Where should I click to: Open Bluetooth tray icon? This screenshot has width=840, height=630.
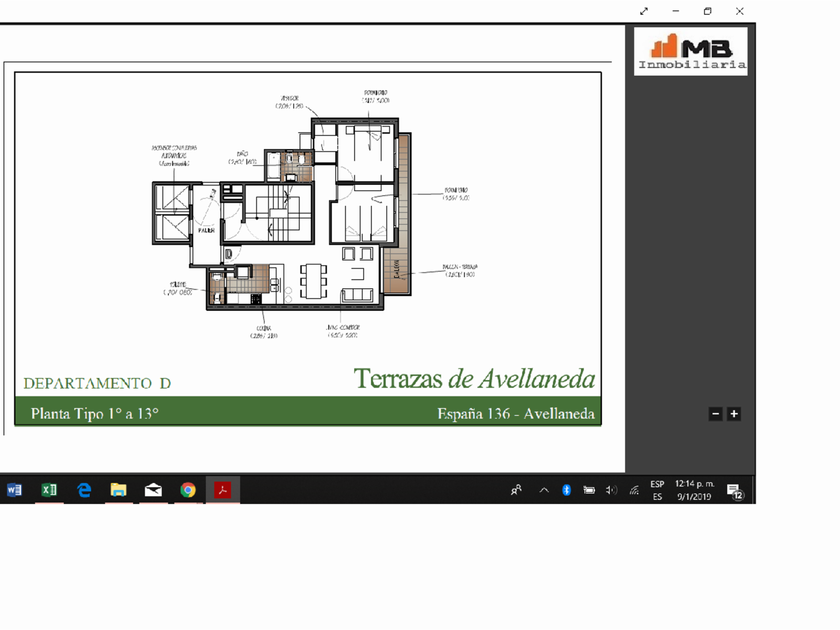pyautogui.click(x=566, y=490)
